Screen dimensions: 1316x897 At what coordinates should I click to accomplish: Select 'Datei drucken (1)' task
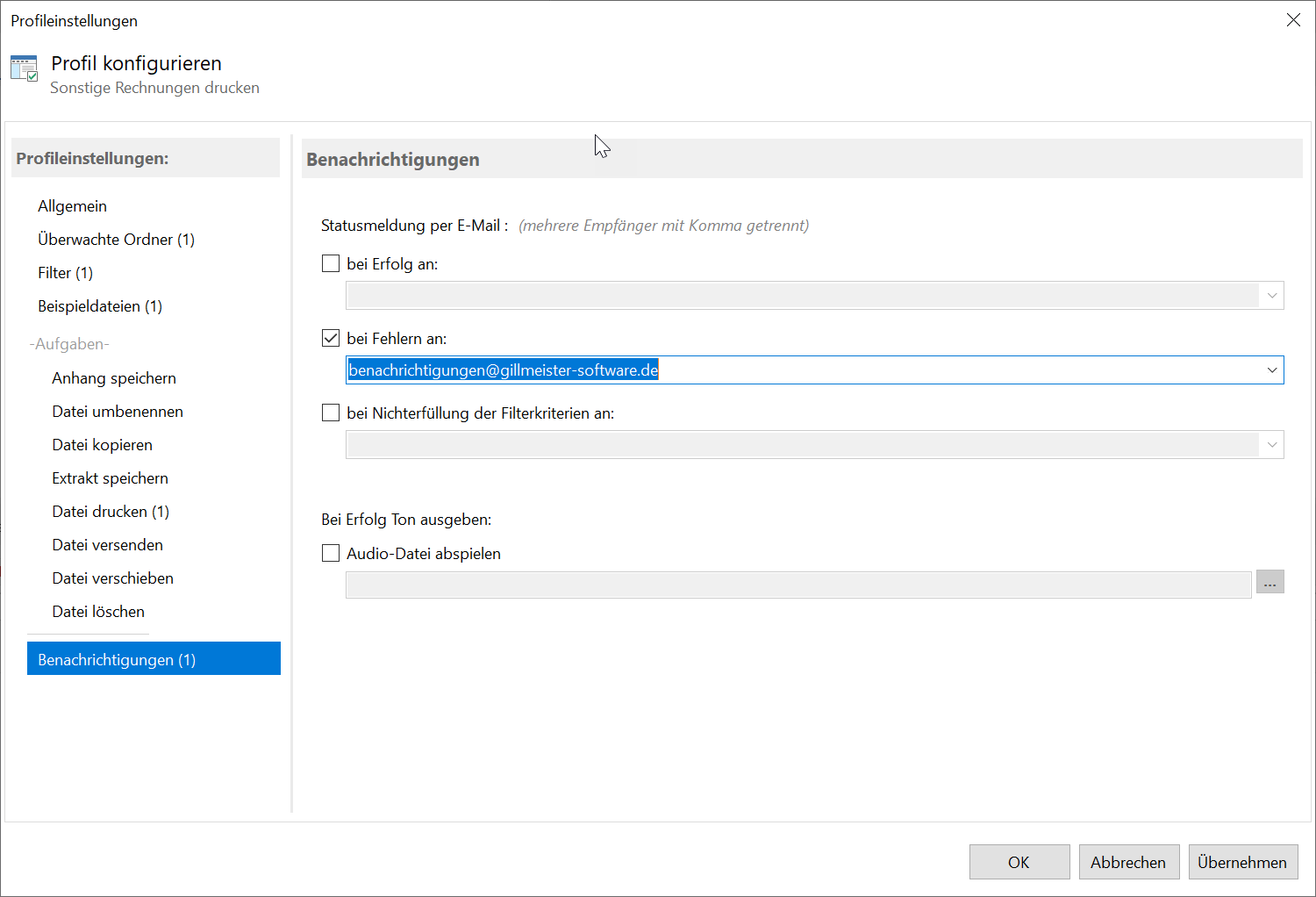111,512
